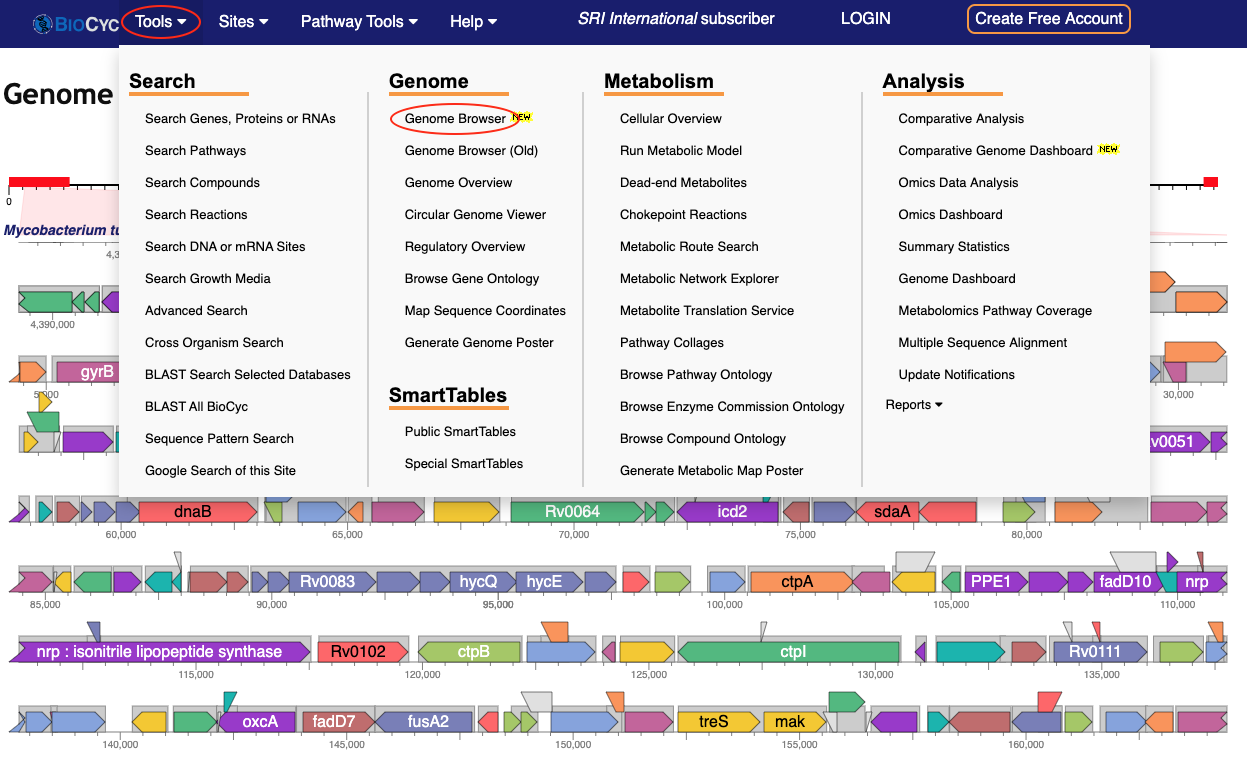Expand the Pathway Tools dropdown

pos(359,21)
